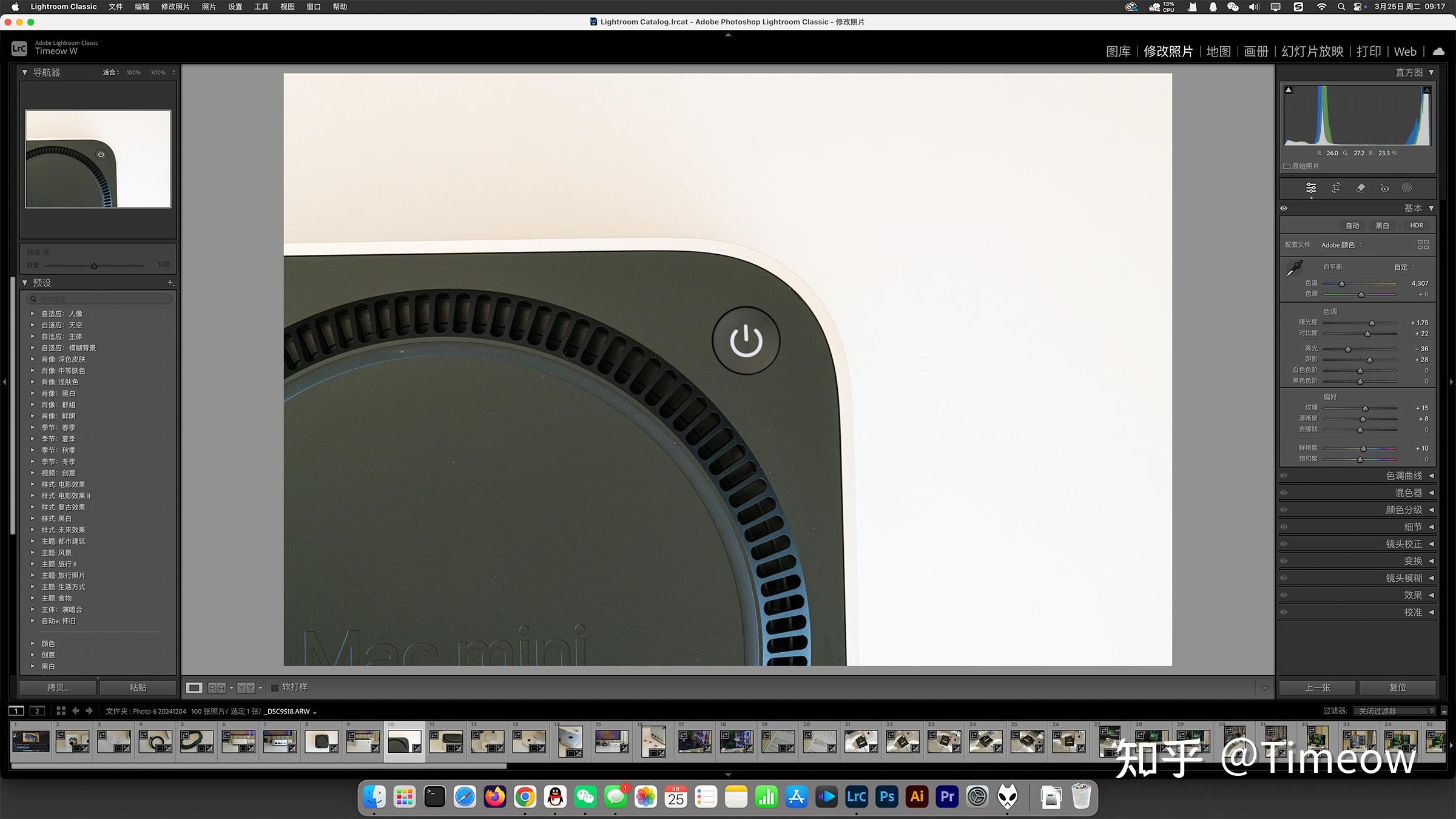Open the 关闭过滤器 filter dropdown
This screenshot has width=1456, height=819.
click(1394, 710)
